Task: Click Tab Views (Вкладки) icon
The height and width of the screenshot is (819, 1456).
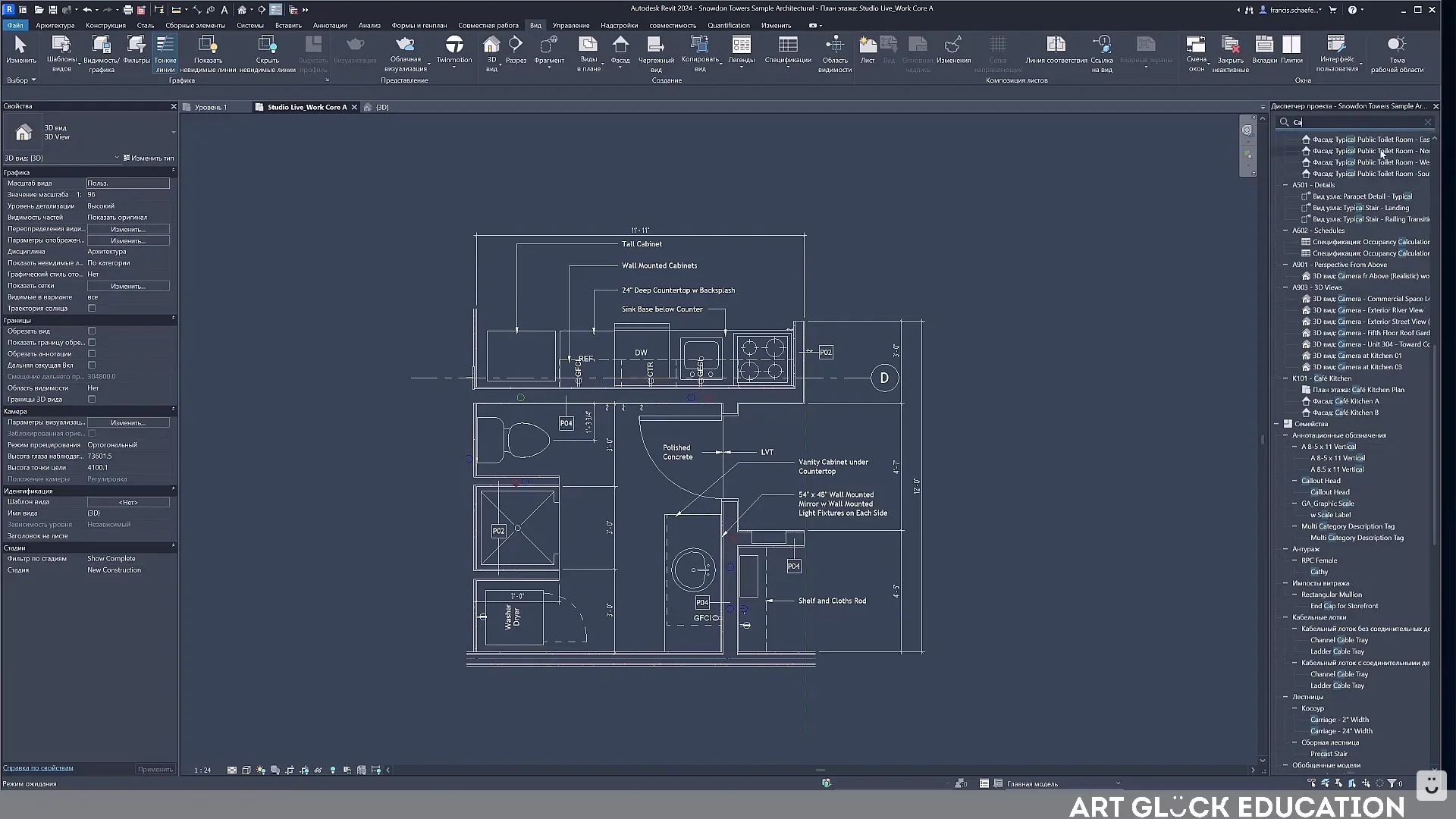Action: coord(1264,50)
